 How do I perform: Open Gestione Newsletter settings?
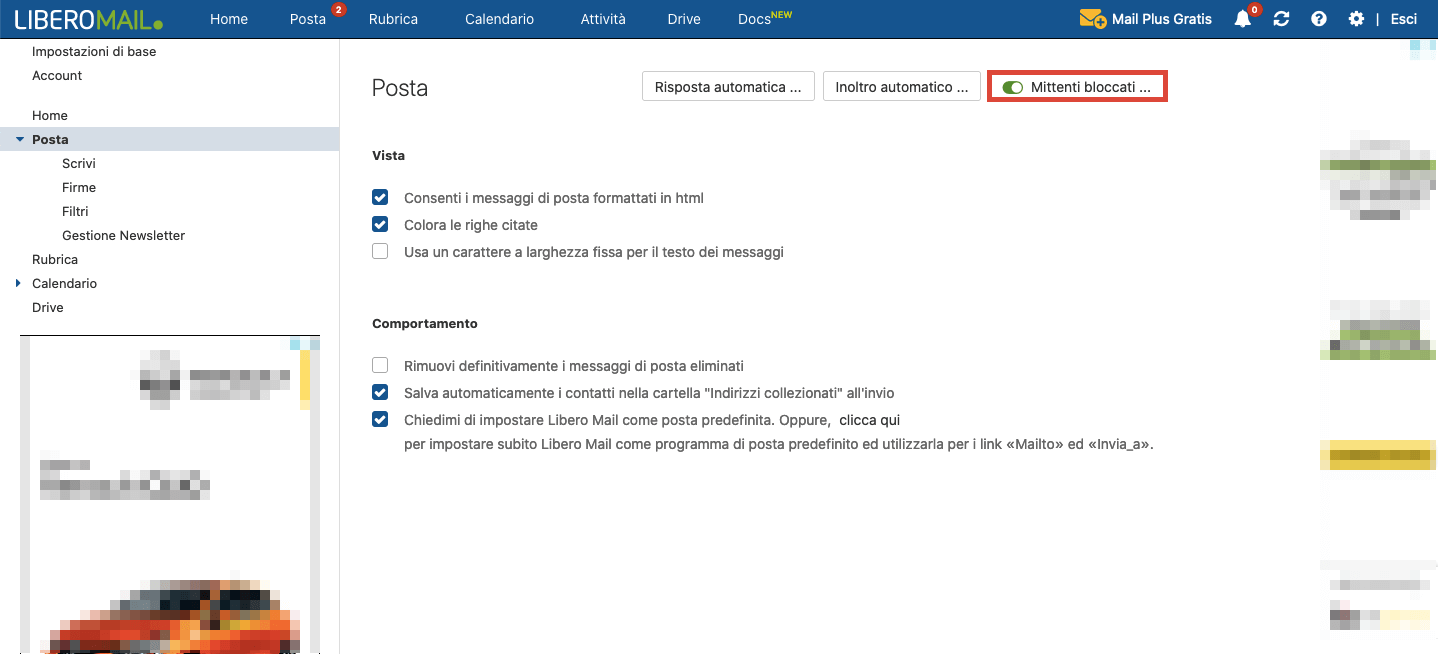(124, 235)
